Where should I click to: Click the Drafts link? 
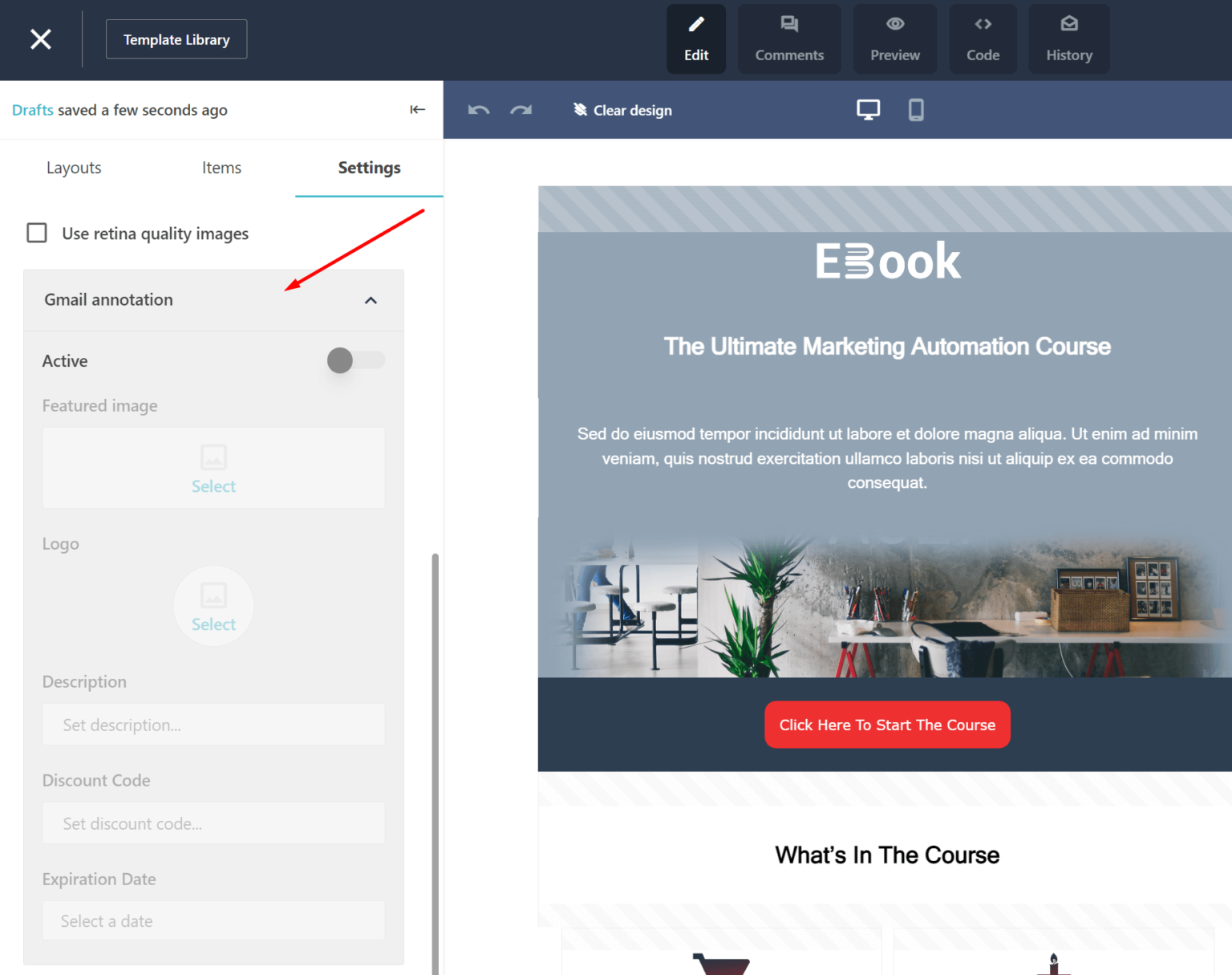pos(33,110)
